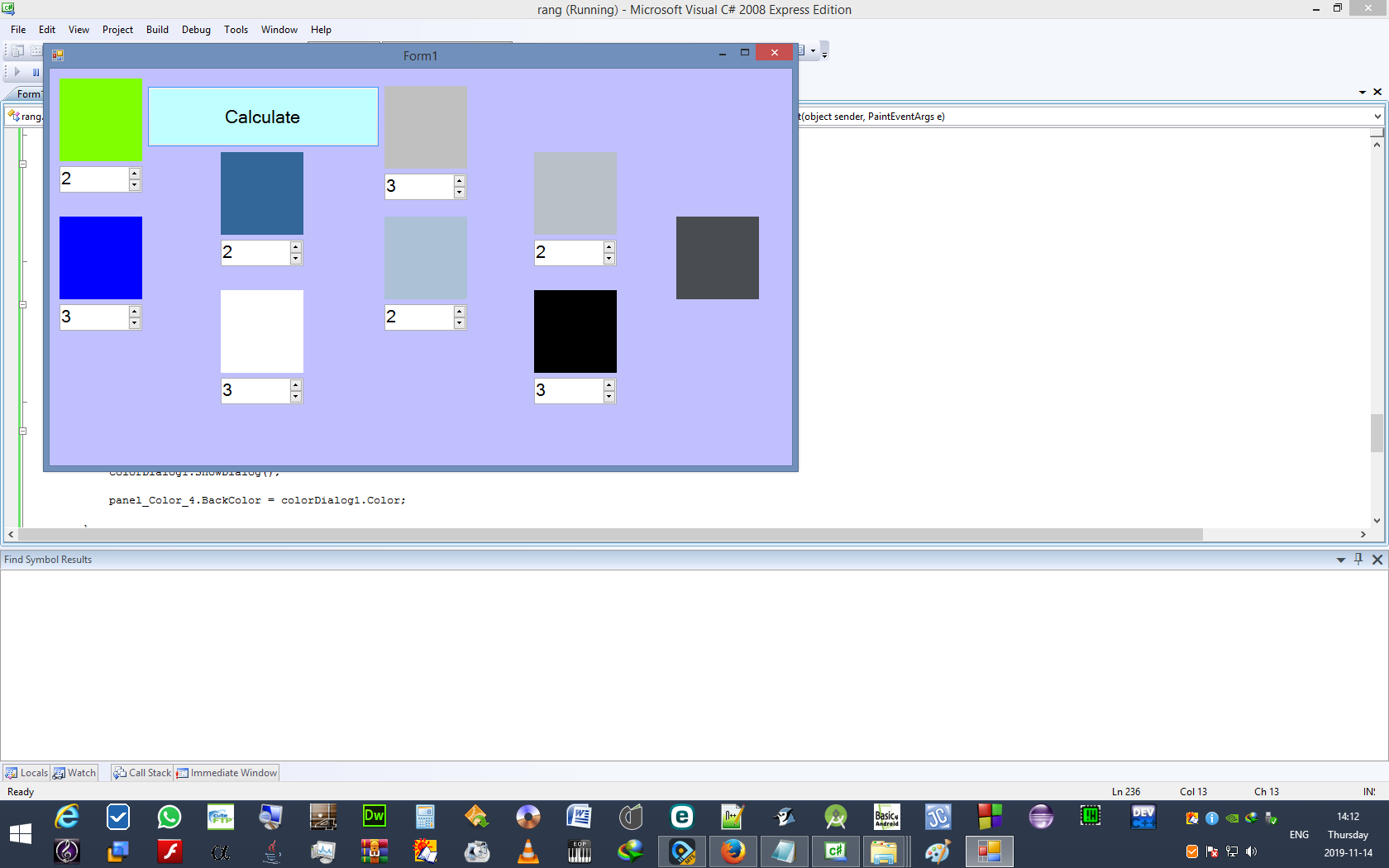The width and height of the screenshot is (1389, 868).
Task: Switch to the Locals tab
Action: tap(26, 773)
